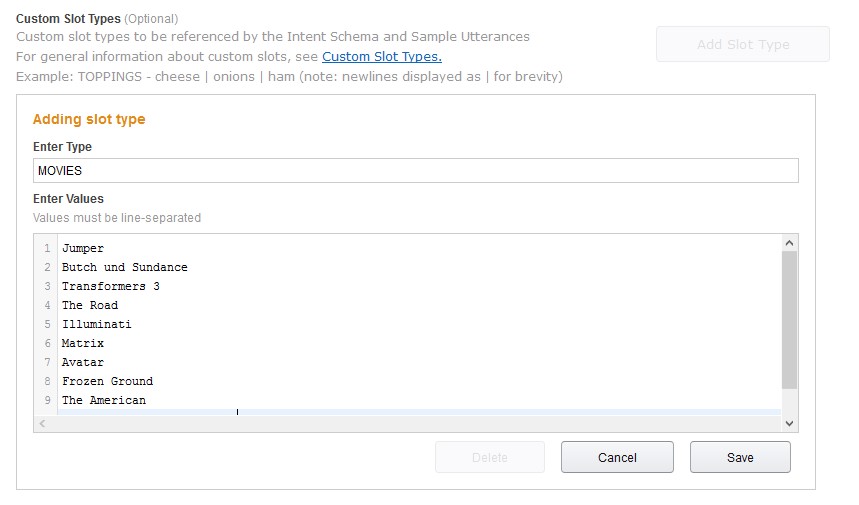Place cursor on the Avatar line
Viewport: 859px width, 505px height.
[83, 362]
